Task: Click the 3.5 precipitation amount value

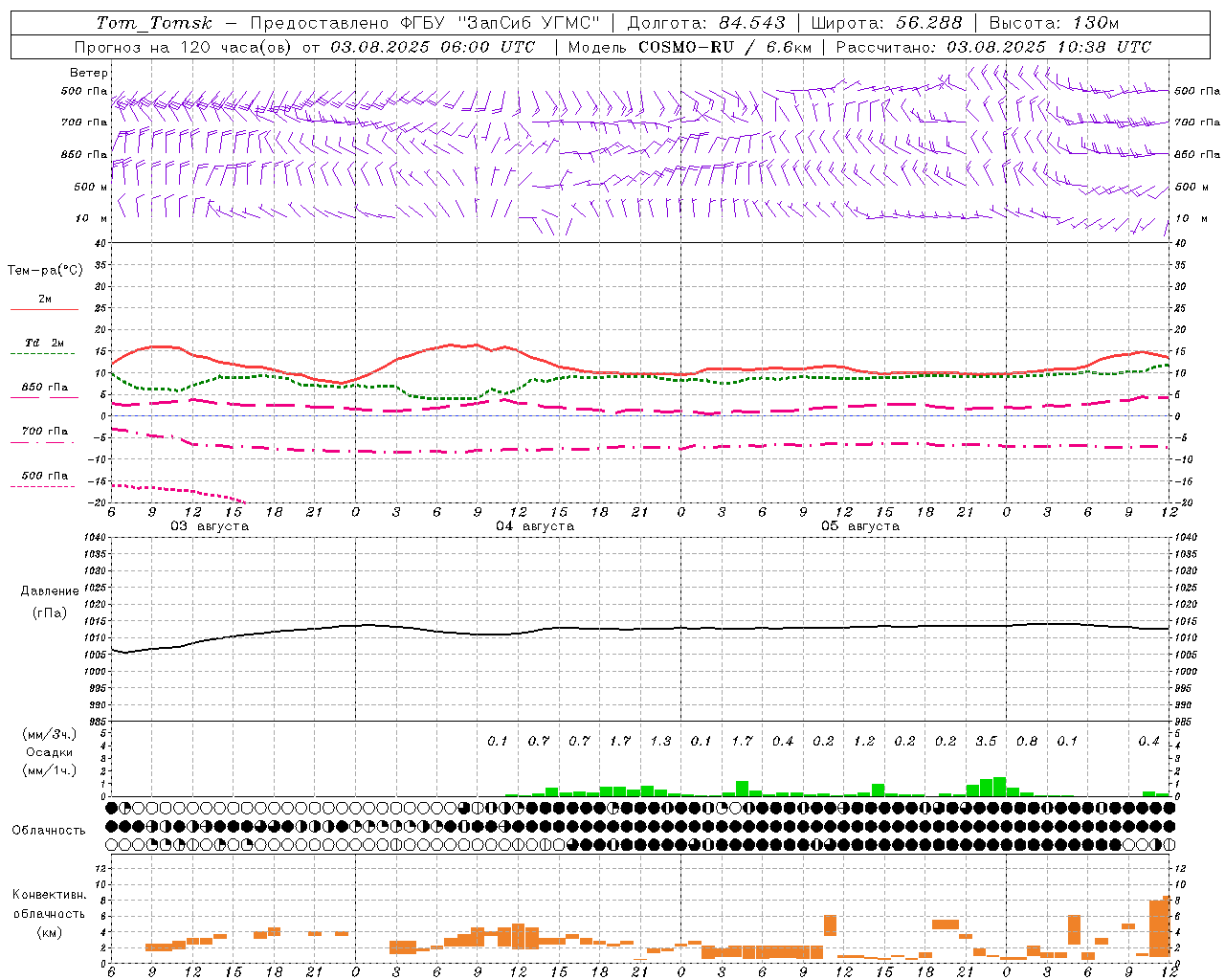Action: [x=986, y=742]
